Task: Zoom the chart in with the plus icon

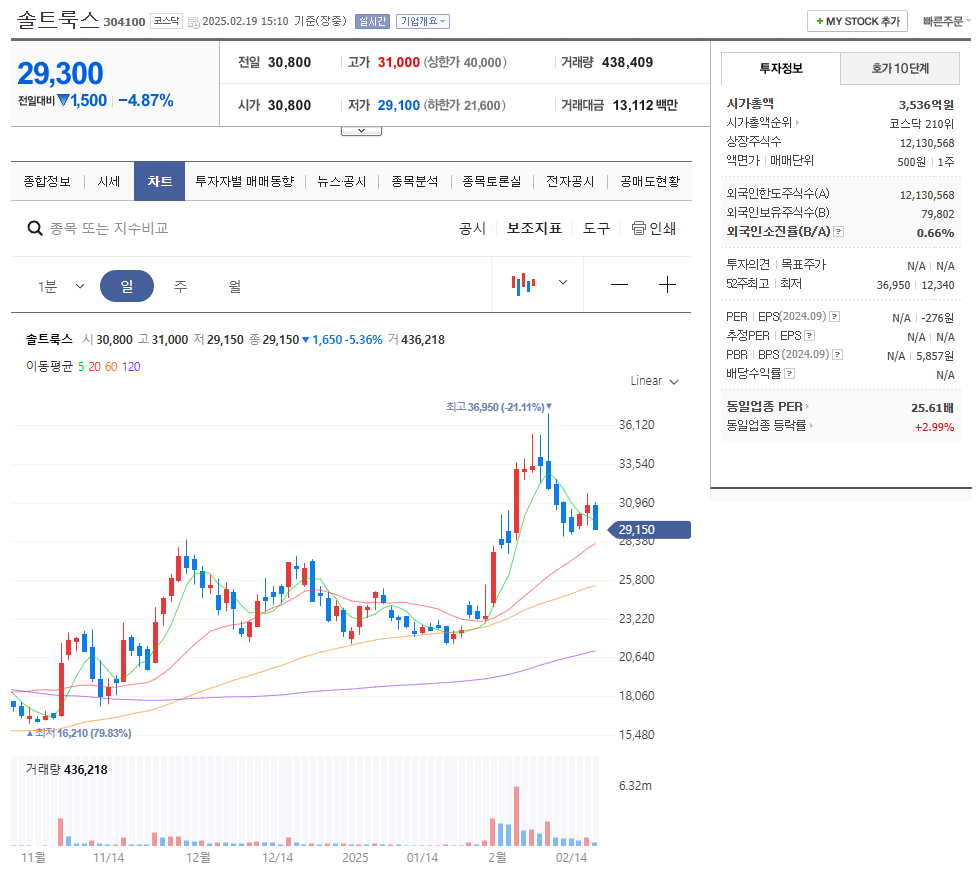Action: [667, 284]
